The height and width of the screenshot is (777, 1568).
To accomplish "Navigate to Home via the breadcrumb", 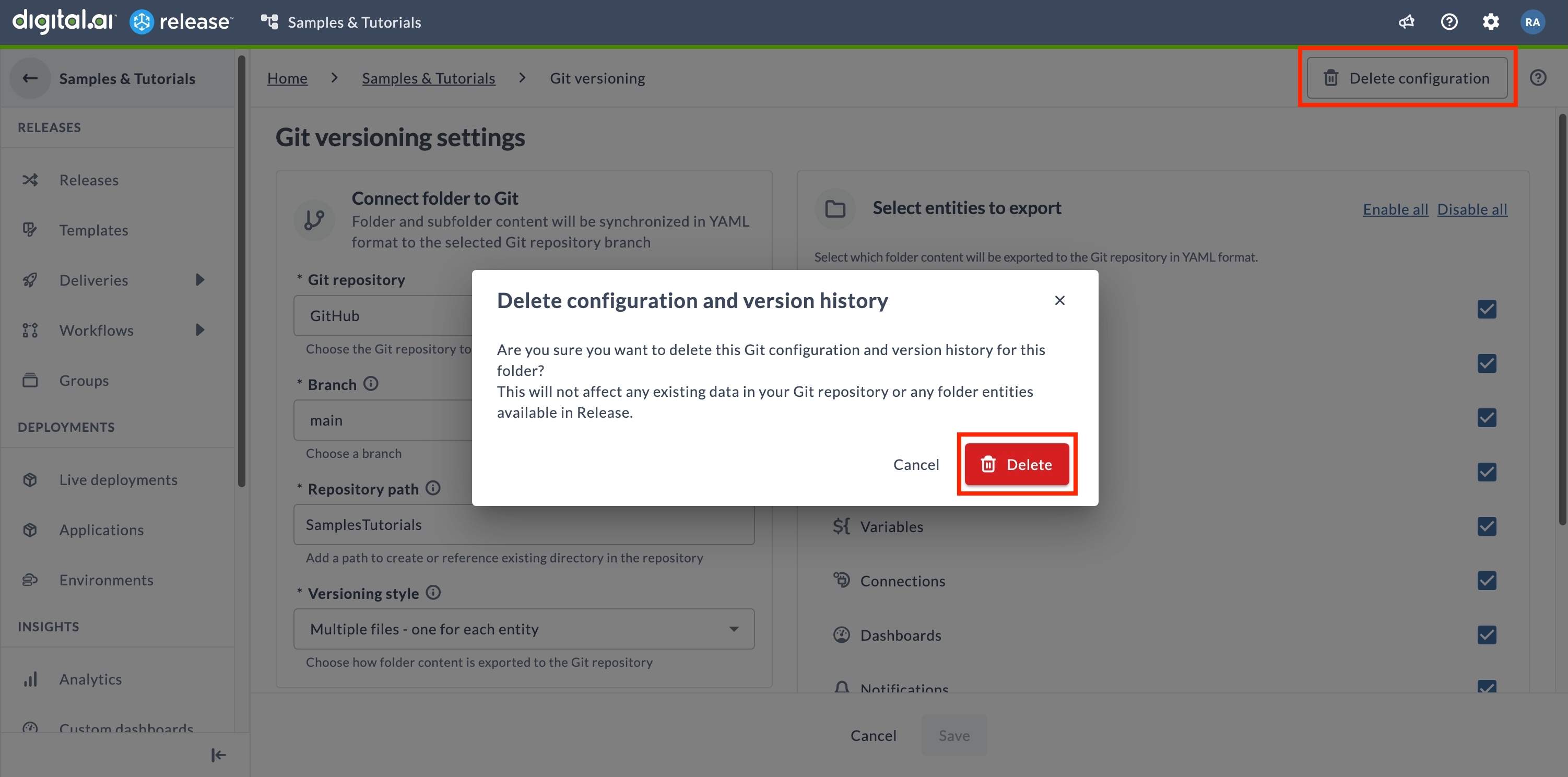I will point(287,78).
